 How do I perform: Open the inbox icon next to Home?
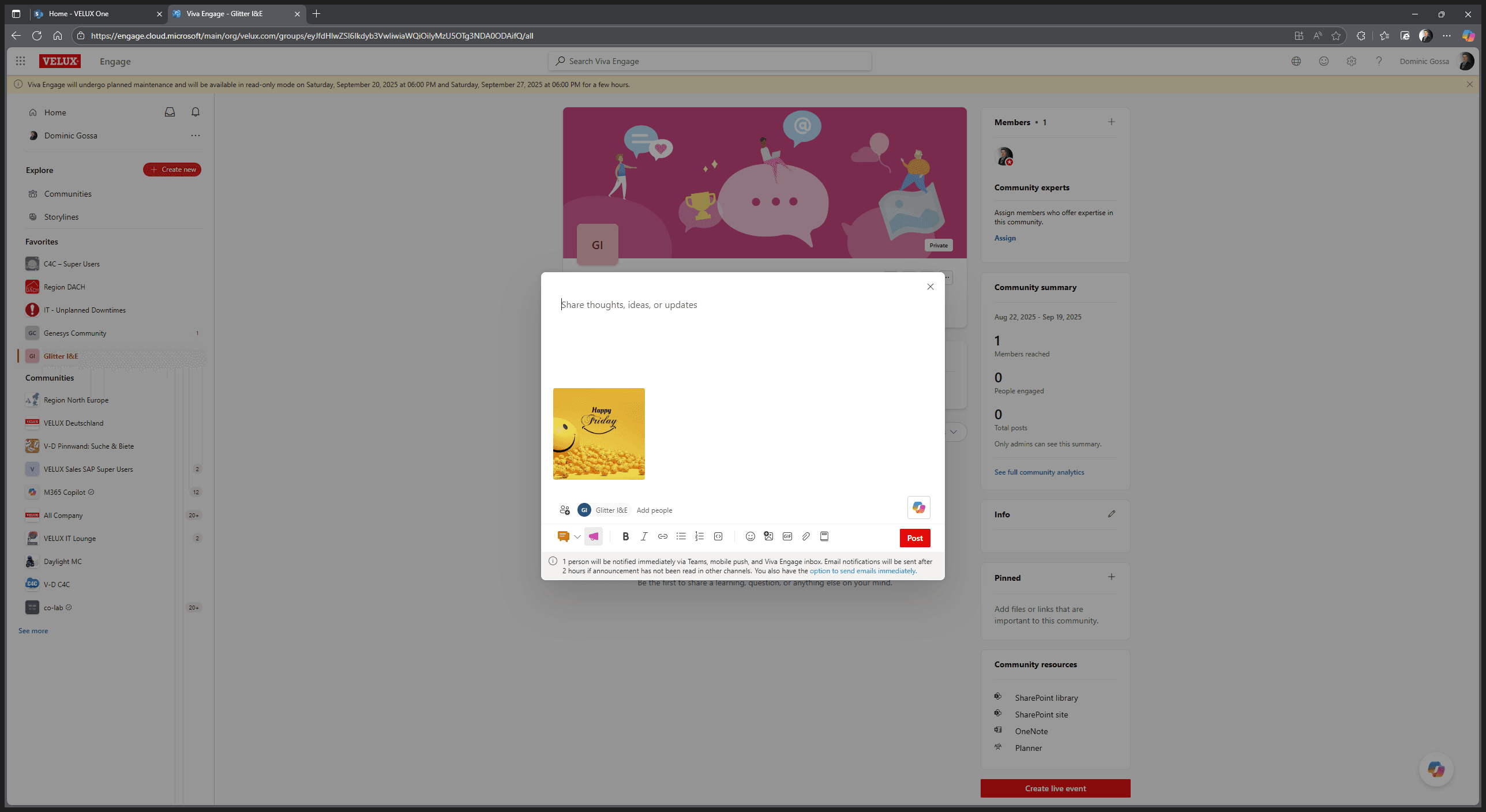[170, 112]
